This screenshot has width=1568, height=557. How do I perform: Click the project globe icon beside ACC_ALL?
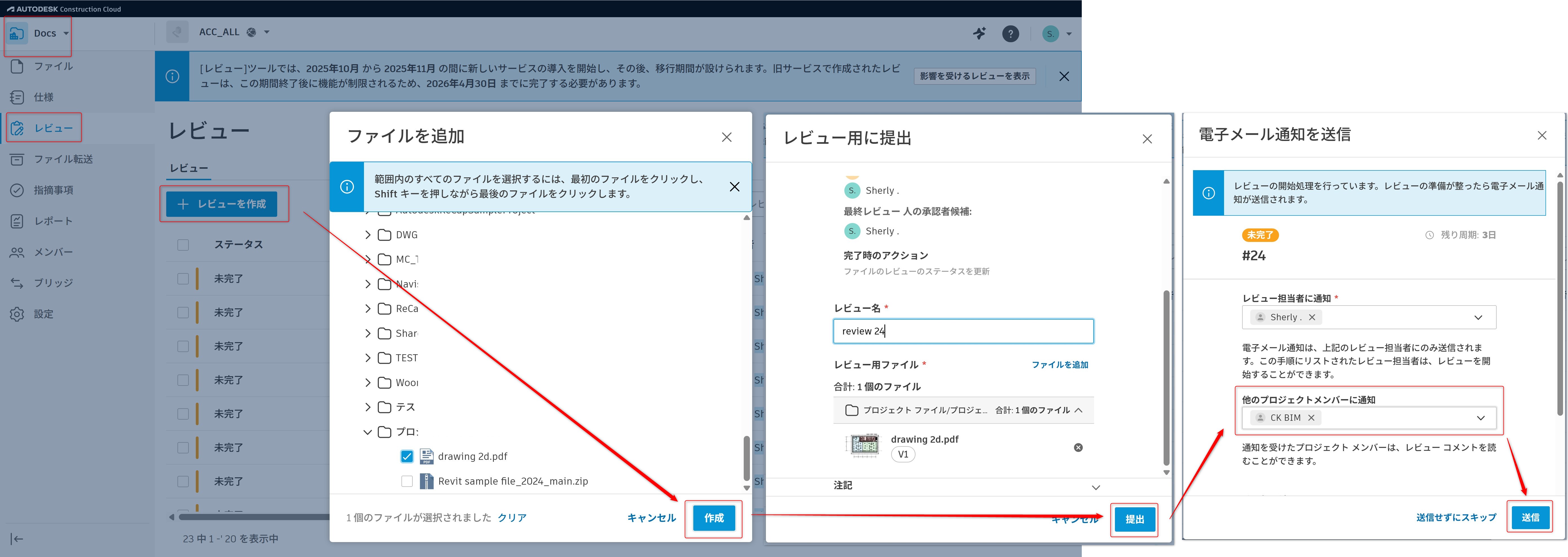(x=251, y=32)
